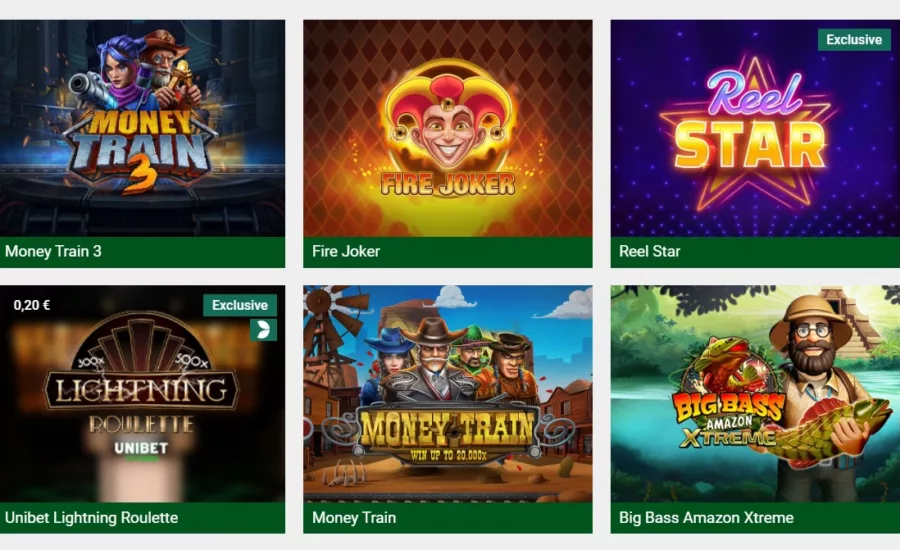Click the Fire Joker jester logo
Screen dimensions: 900x550
coord(448,129)
